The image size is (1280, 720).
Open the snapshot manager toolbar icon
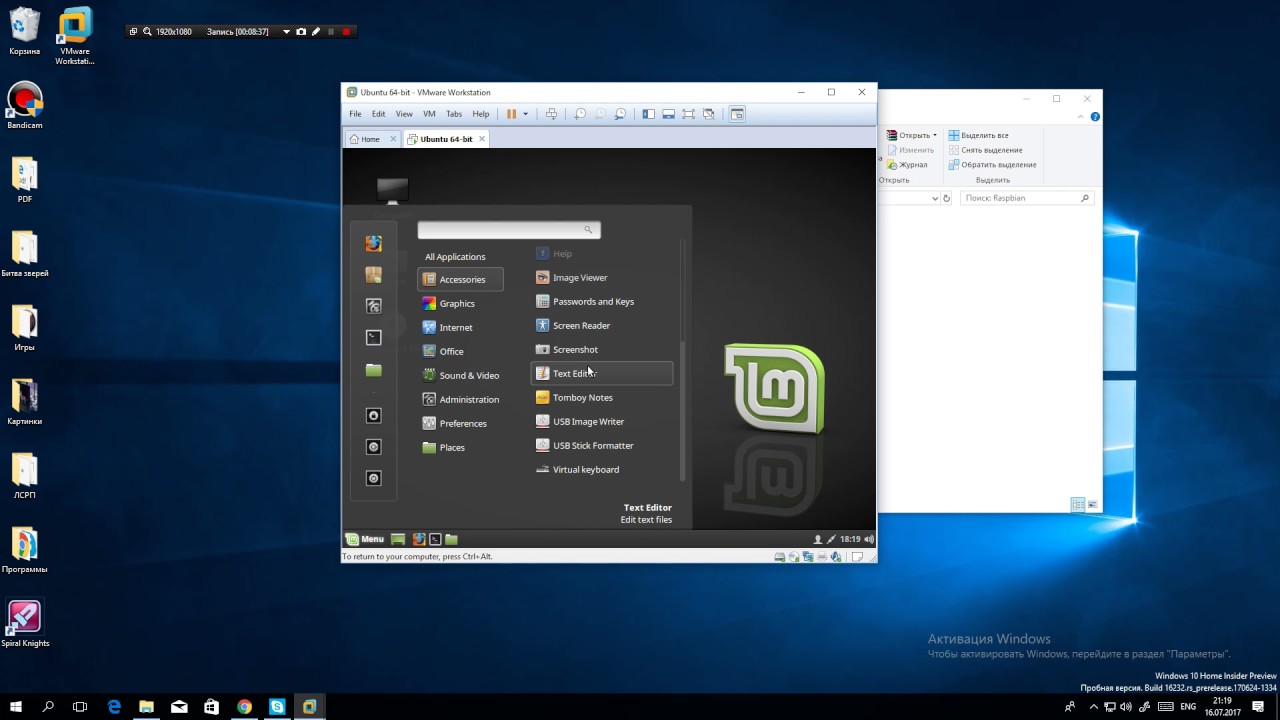tap(620, 114)
